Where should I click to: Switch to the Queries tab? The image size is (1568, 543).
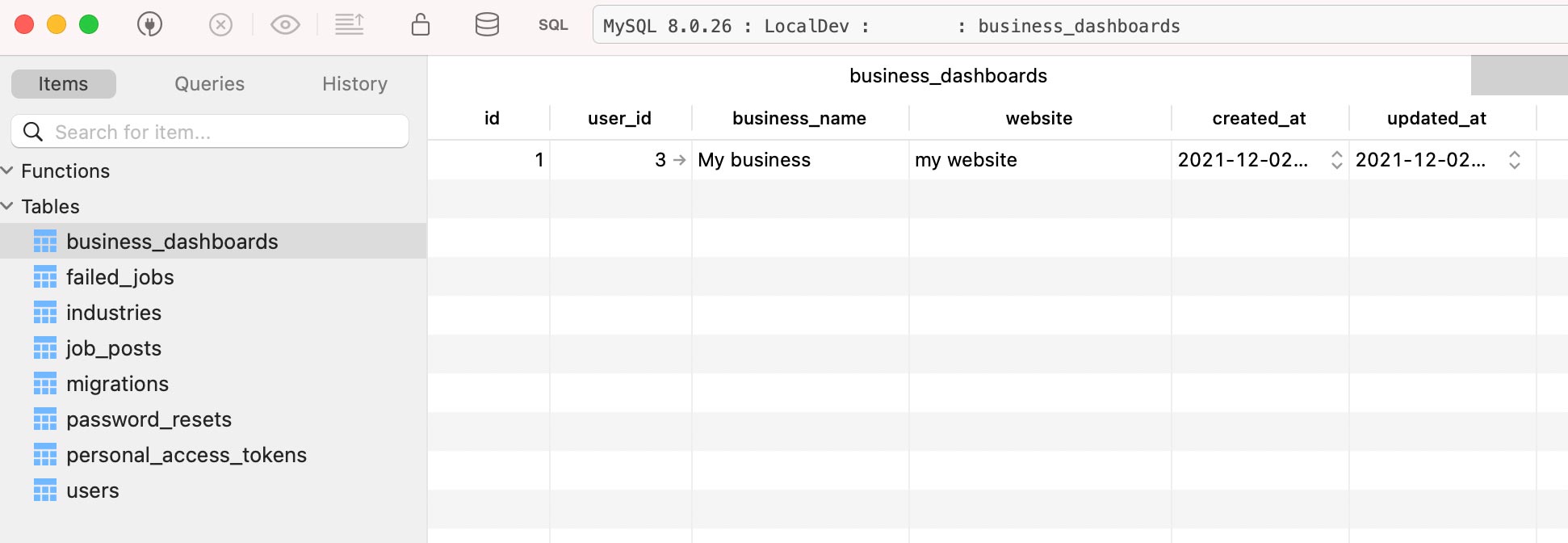coord(209,83)
